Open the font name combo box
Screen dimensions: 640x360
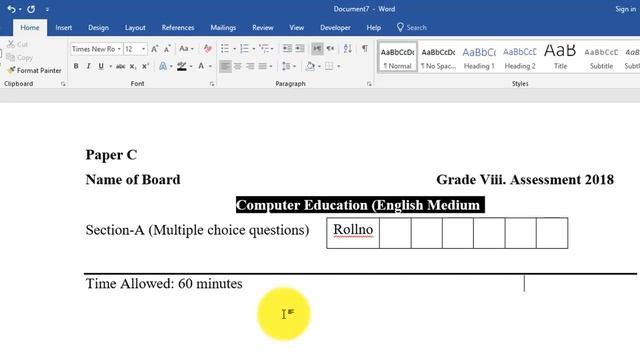96,49
